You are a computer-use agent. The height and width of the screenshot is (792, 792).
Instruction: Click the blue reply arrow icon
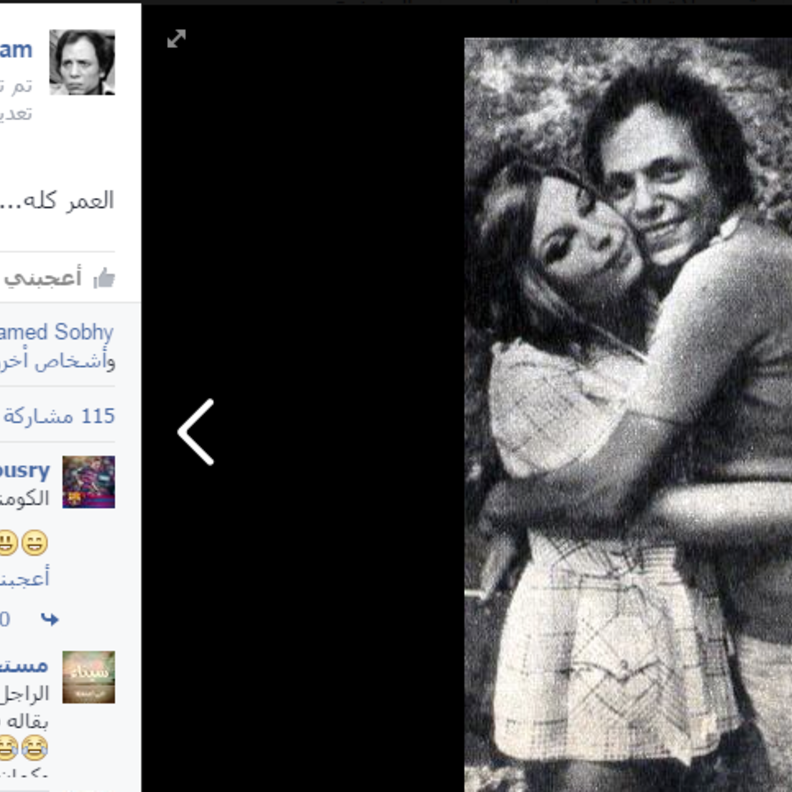50,619
